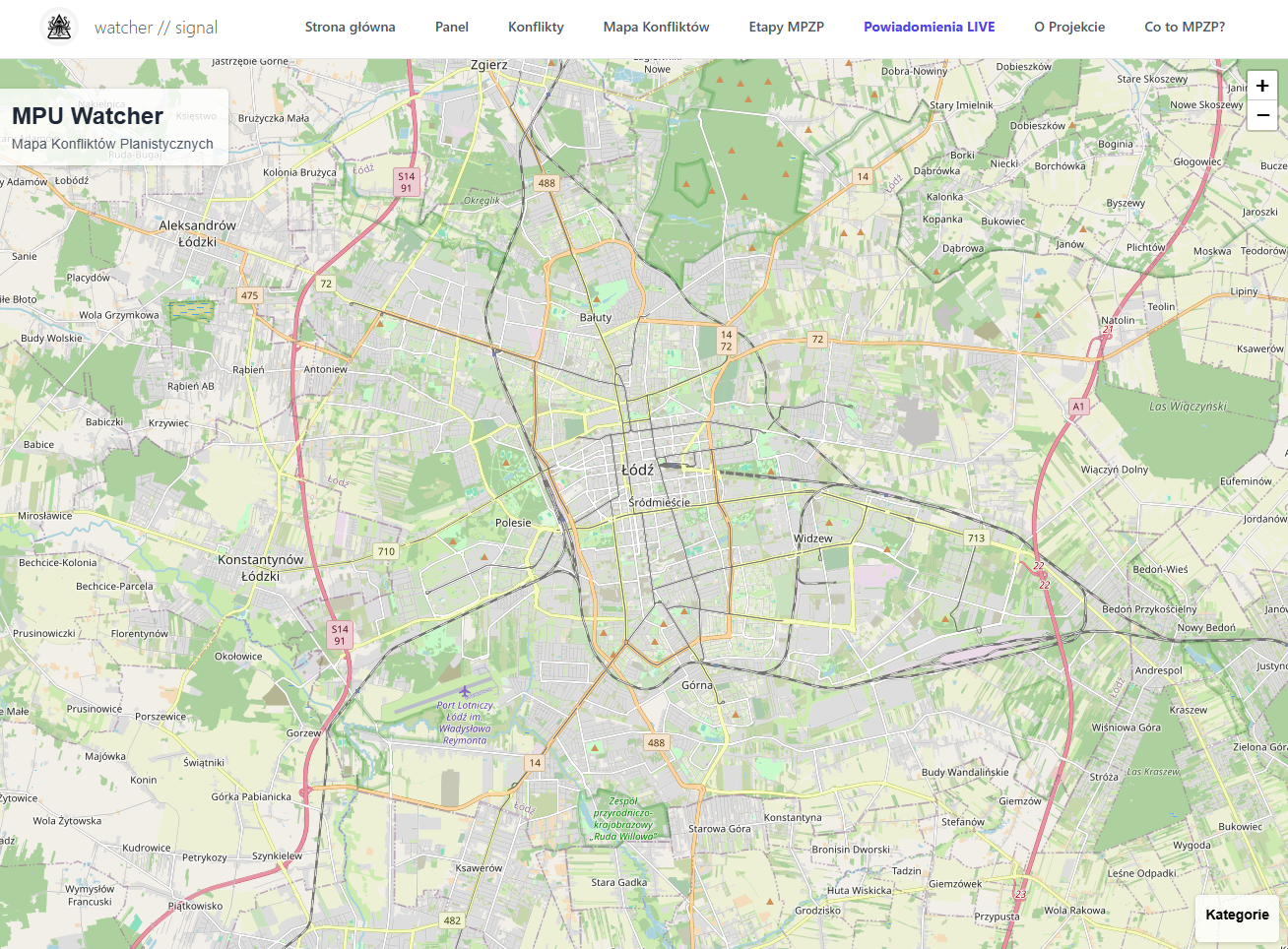
Task: Click the zoom in plus icon
Action: tap(1261, 86)
